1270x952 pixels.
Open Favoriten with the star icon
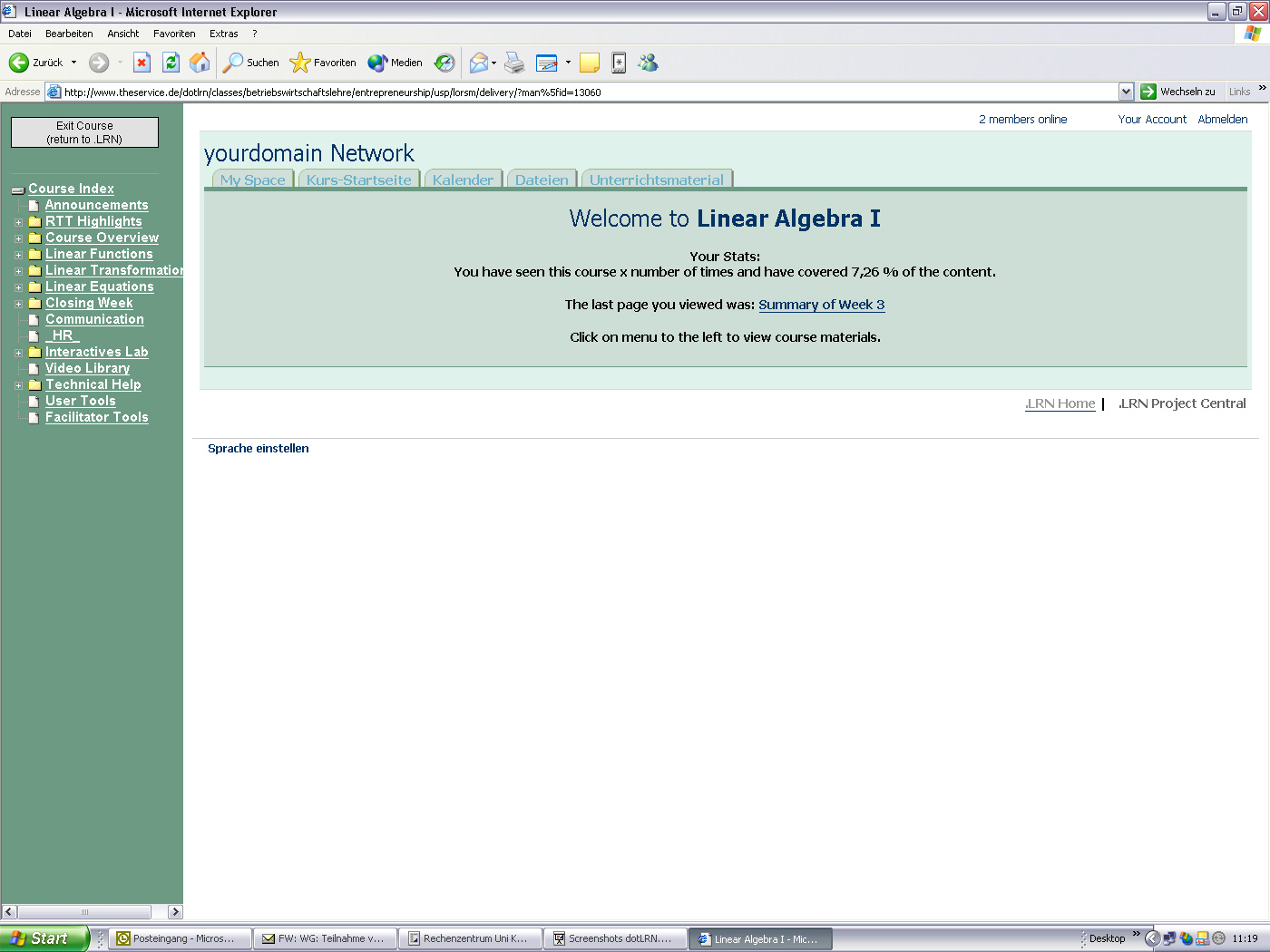click(323, 62)
